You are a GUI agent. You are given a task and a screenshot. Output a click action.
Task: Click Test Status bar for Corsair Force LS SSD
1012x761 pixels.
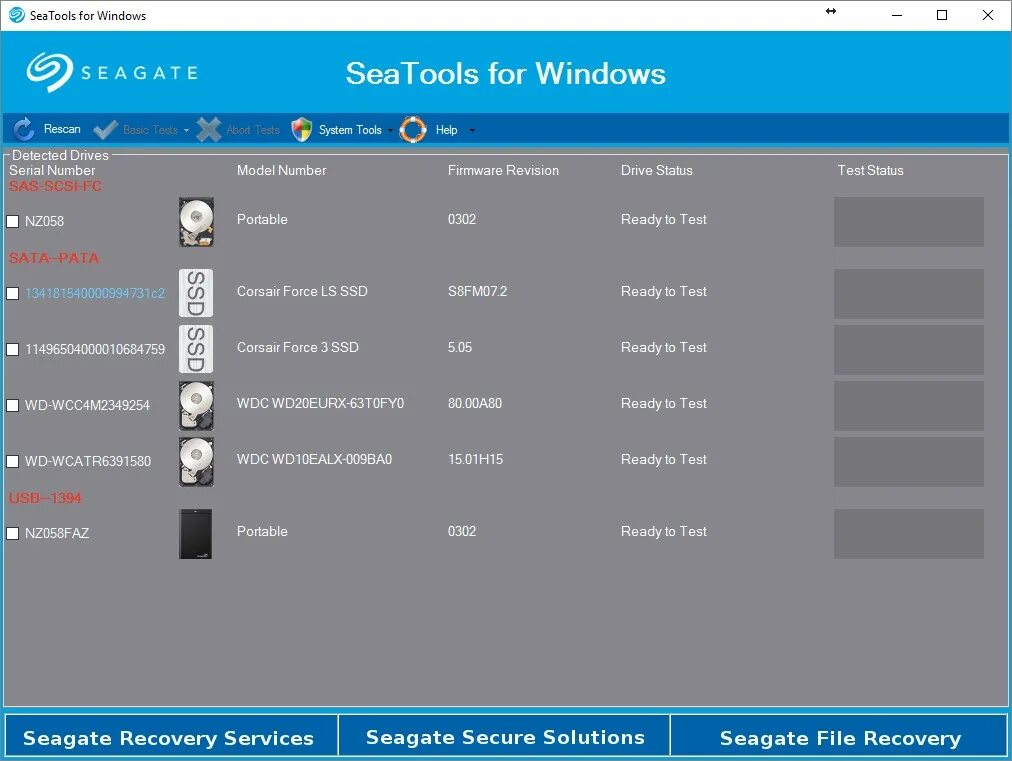(x=909, y=294)
